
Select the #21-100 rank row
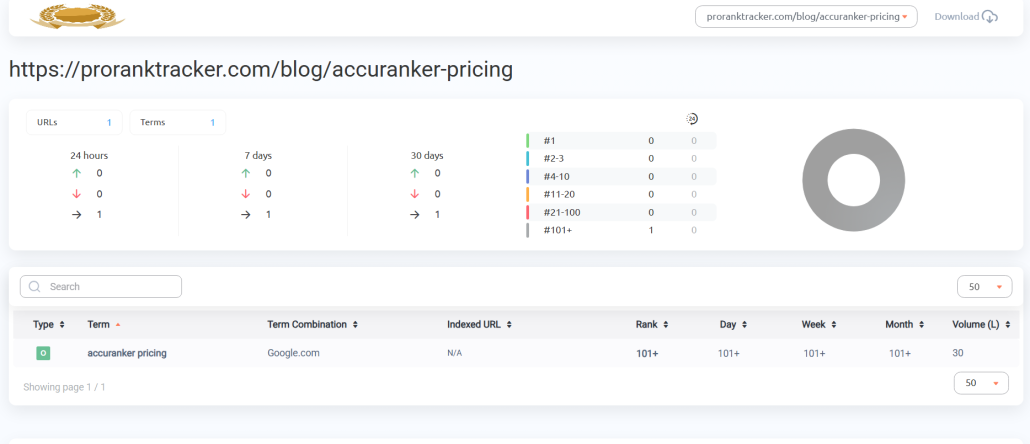pos(621,212)
